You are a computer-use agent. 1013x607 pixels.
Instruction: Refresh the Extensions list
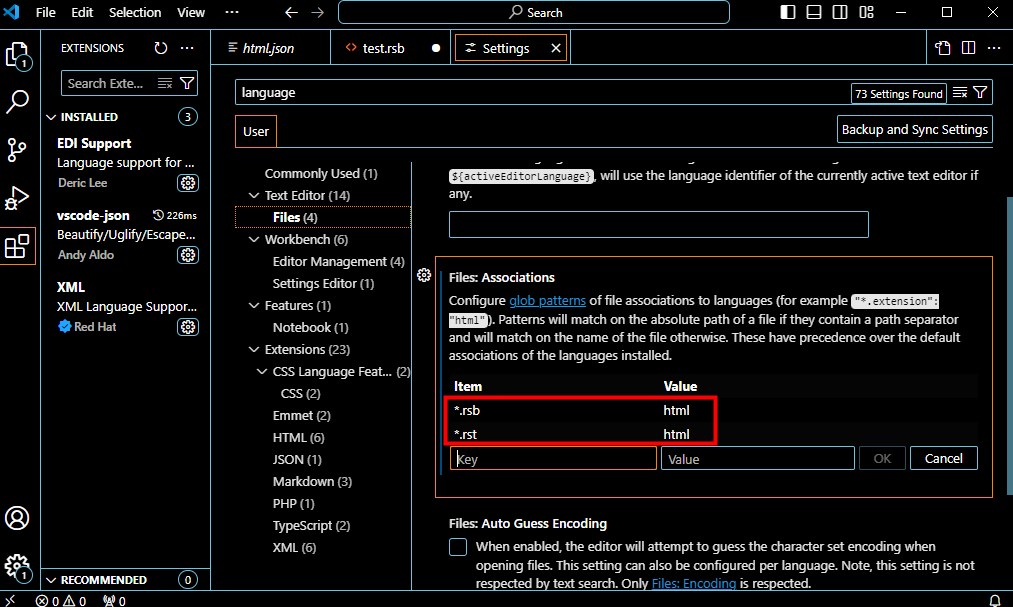161,48
